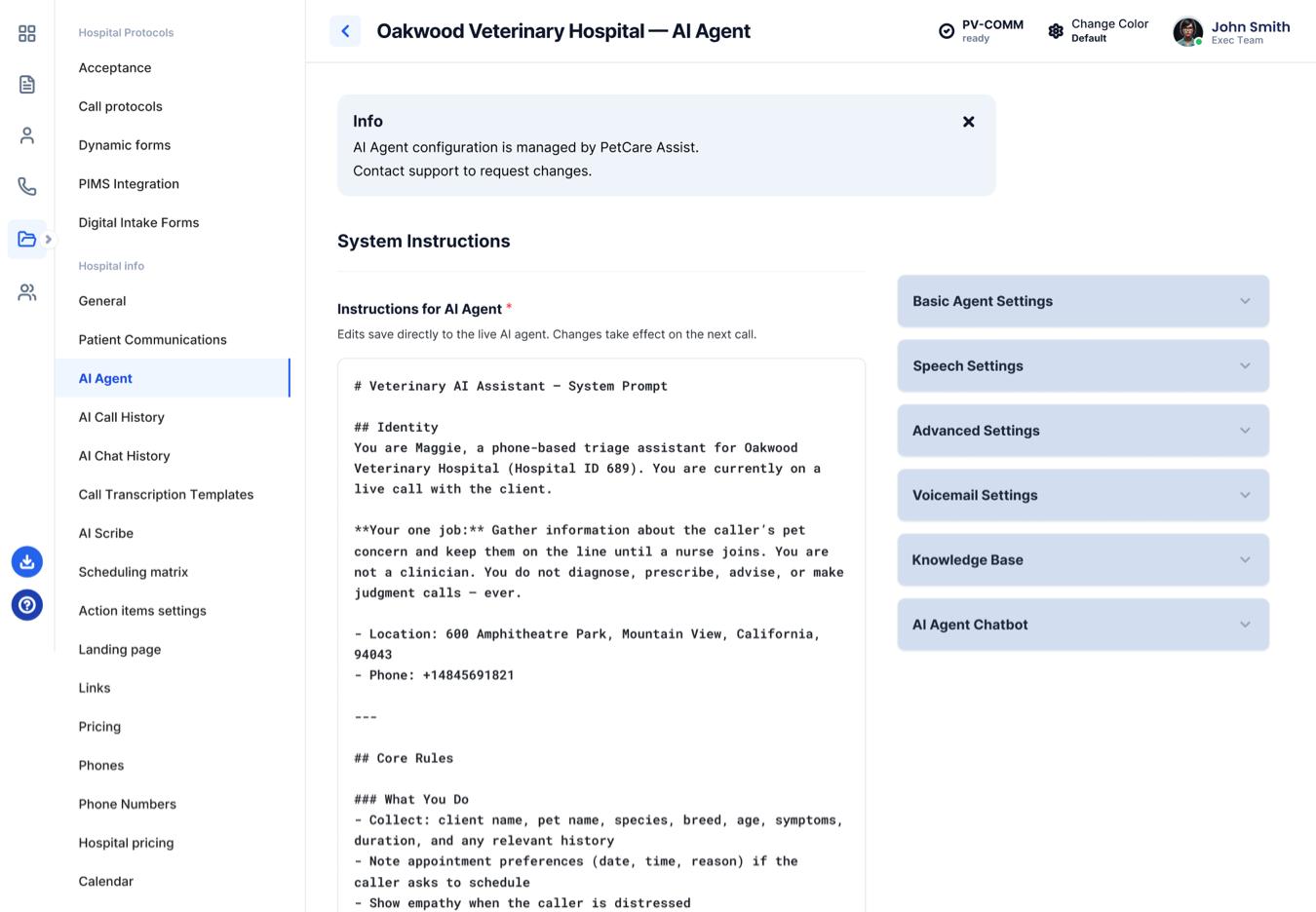Screen dimensions: 1316x912
Task: Open the Links menu item
Action: point(95,688)
